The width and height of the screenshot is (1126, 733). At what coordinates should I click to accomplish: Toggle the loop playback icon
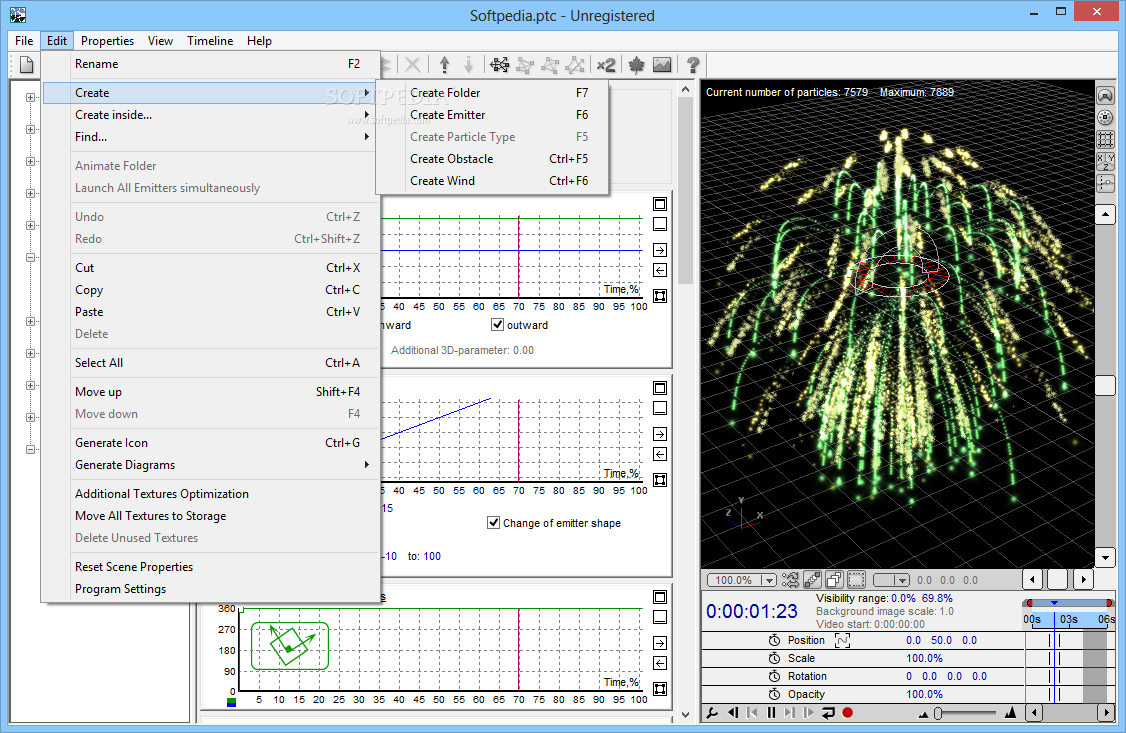(828, 713)
